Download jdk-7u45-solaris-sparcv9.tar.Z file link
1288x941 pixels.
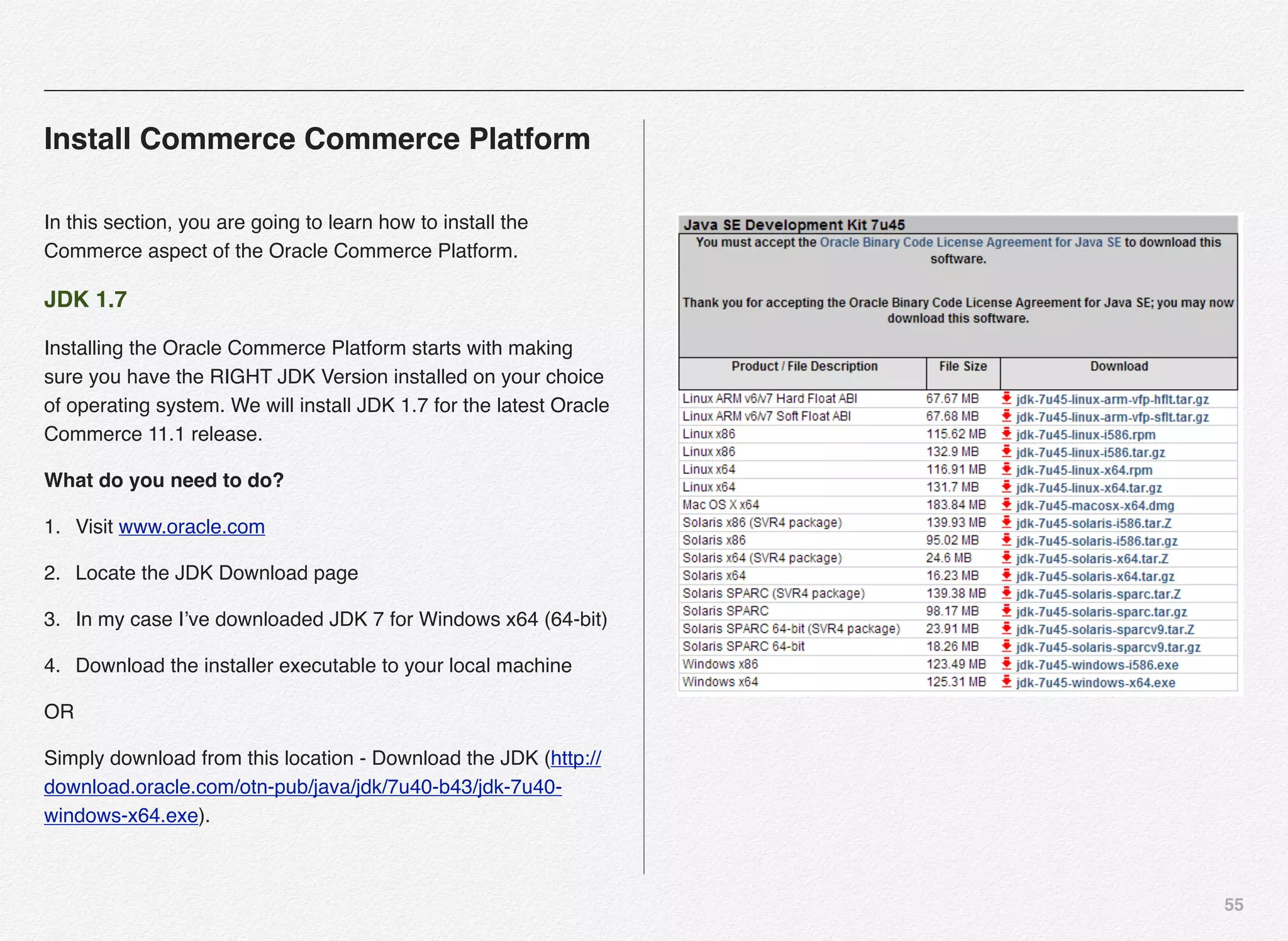pyautogui.click(x=1106, y=630)
